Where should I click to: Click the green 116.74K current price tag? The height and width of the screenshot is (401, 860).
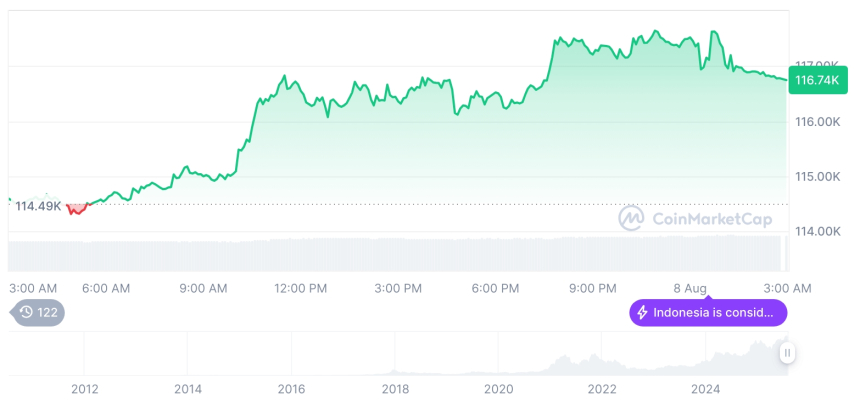click(x=816, y=80)
